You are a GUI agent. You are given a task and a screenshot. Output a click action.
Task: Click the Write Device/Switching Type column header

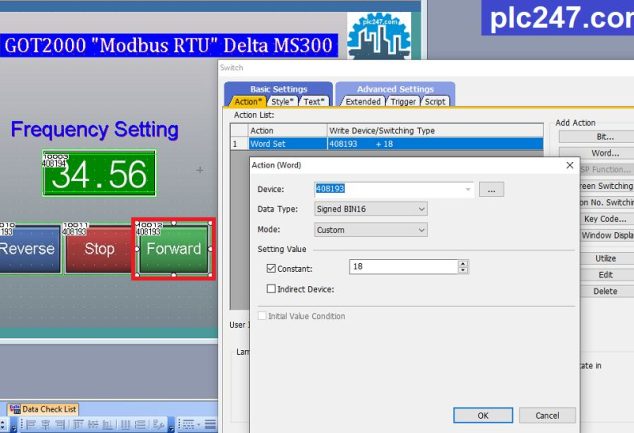pos(435,131)
